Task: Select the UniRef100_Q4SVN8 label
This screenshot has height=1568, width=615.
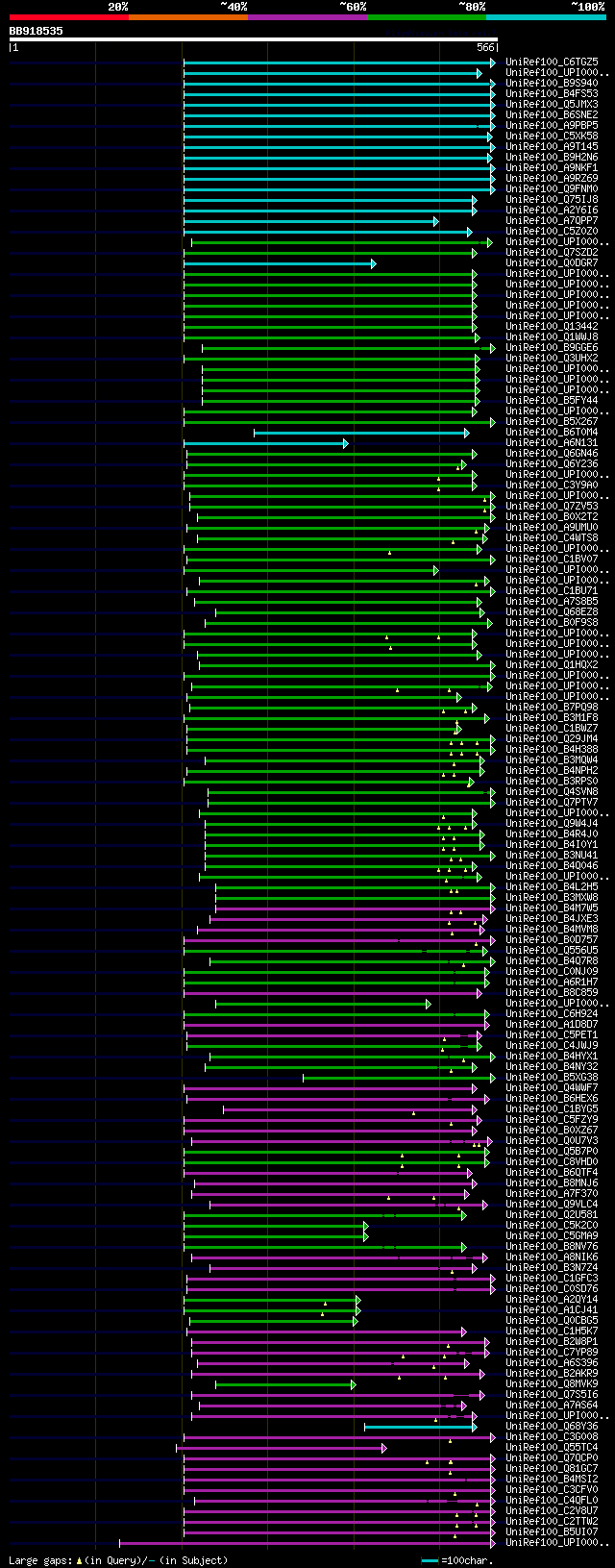Action: pyautogui.click(x=552, y=791)
